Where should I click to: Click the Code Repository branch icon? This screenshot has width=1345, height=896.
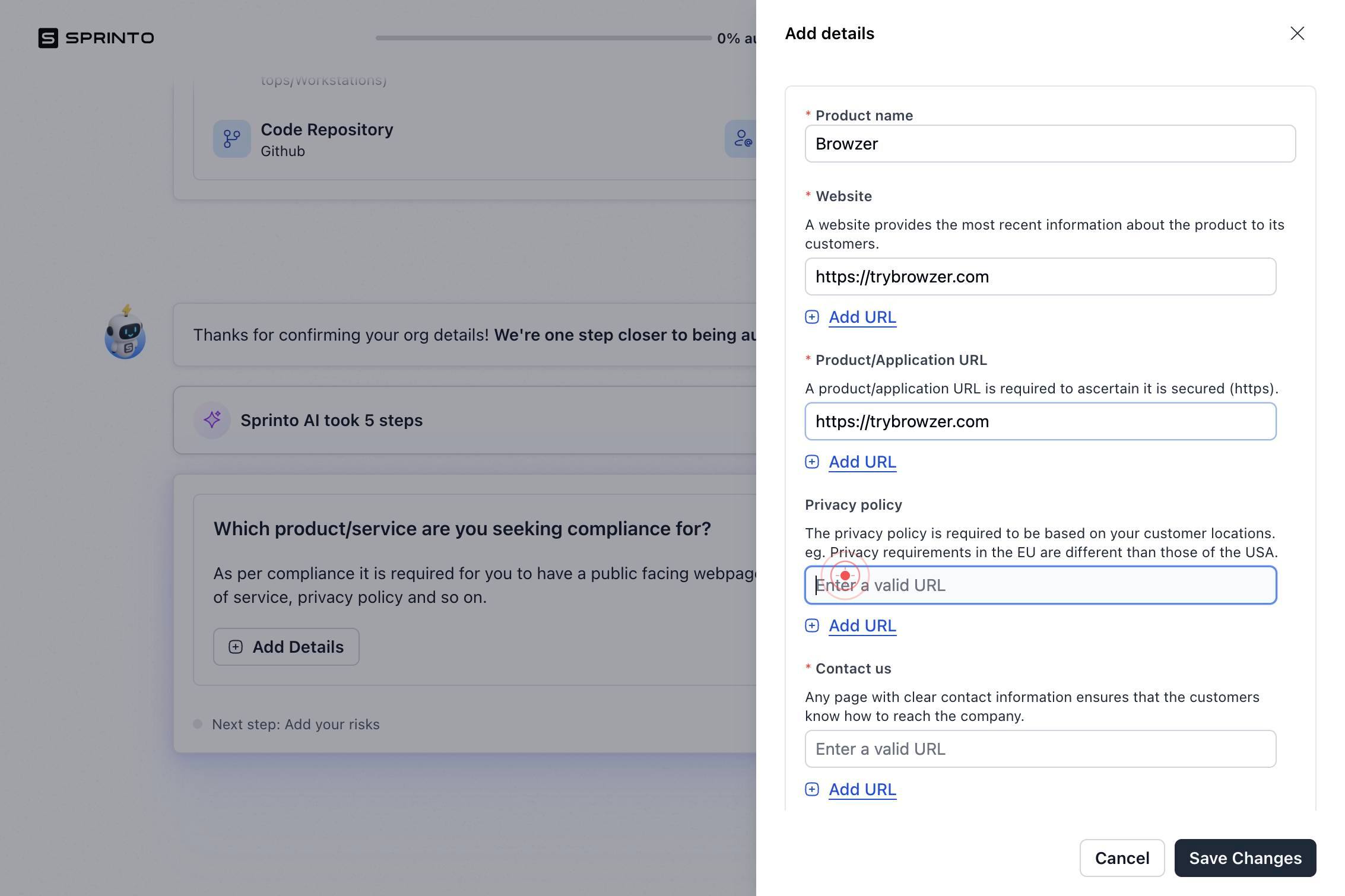232,139
